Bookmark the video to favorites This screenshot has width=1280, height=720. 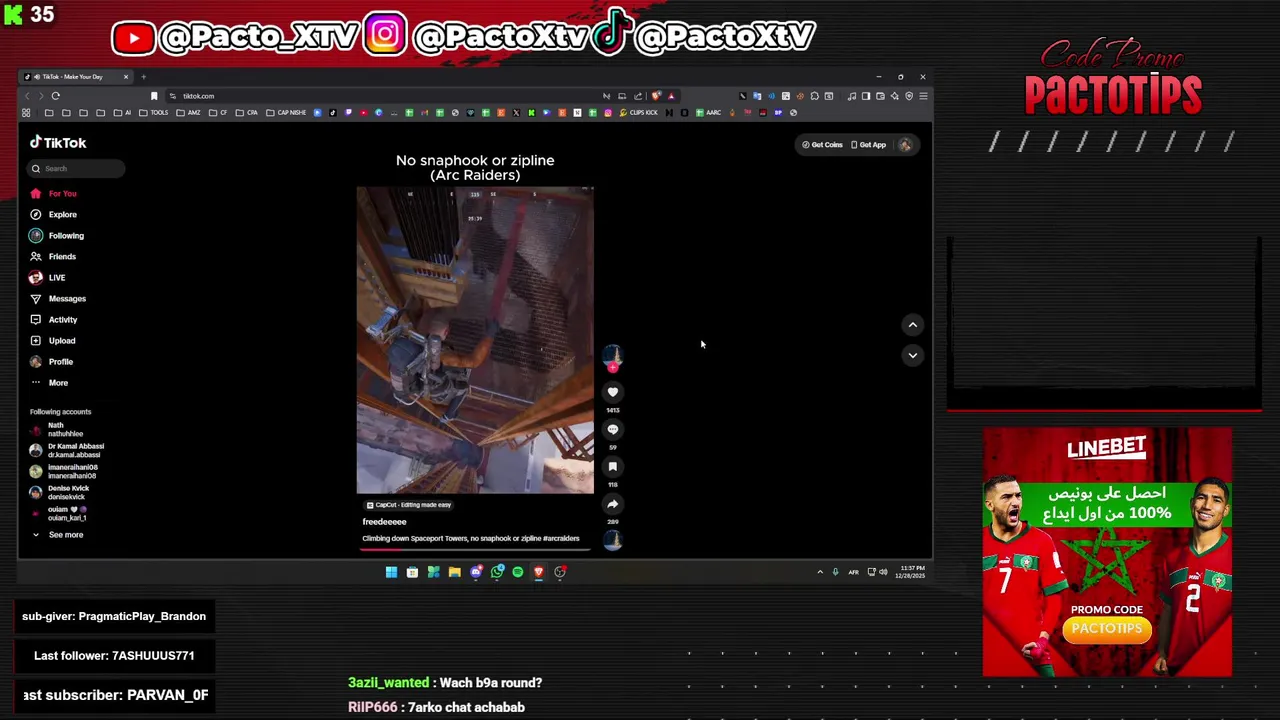coord(613,467)
